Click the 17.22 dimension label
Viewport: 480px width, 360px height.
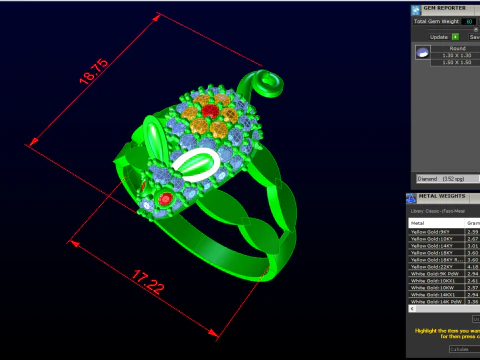click(x=148, y=282)
